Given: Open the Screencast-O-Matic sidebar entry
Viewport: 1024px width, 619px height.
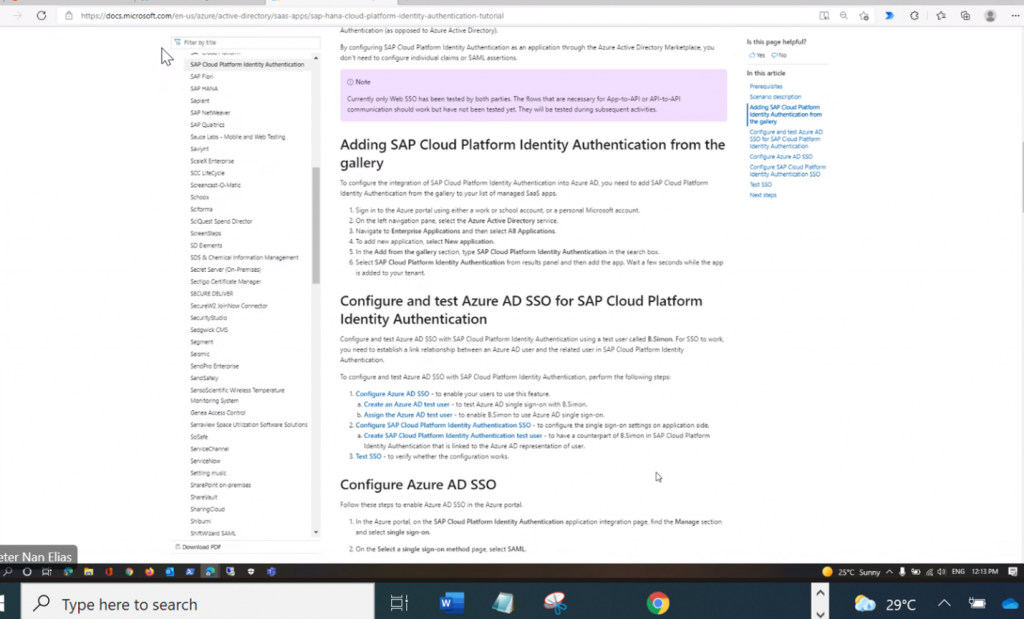Looking at the screenshot, I should tap(216, 185).
